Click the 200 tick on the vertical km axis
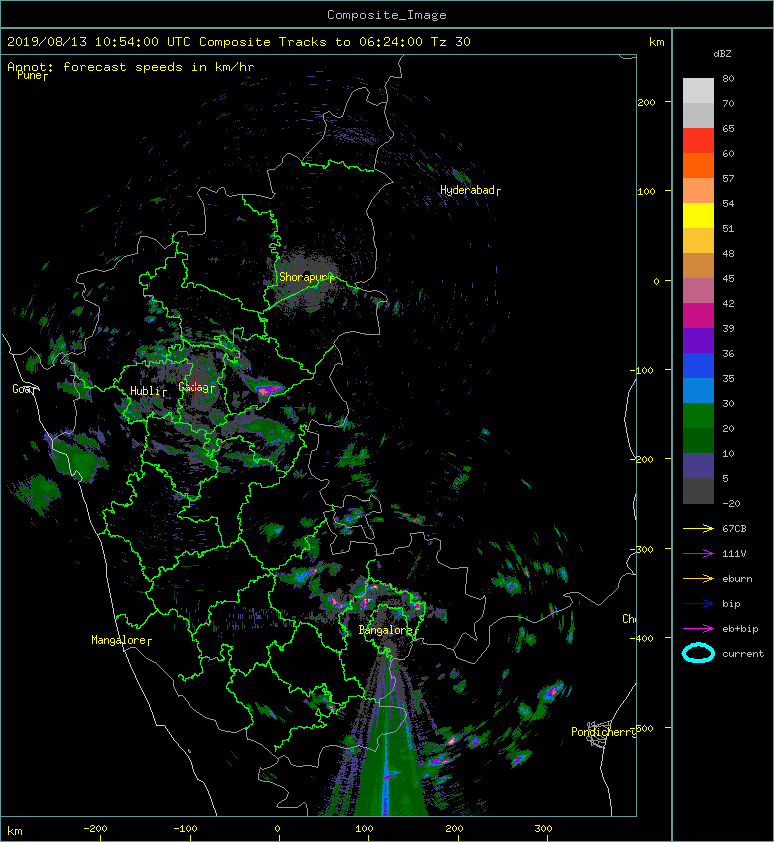 (x=646, y=103)
